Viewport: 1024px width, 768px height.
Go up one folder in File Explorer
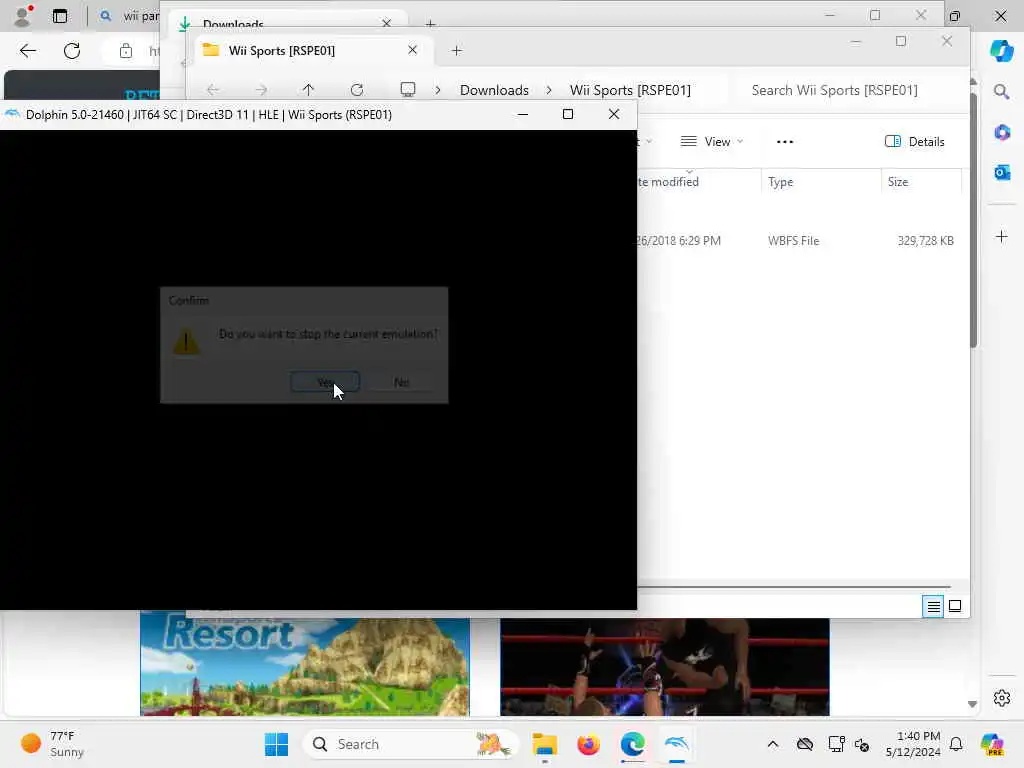(308, 89)
